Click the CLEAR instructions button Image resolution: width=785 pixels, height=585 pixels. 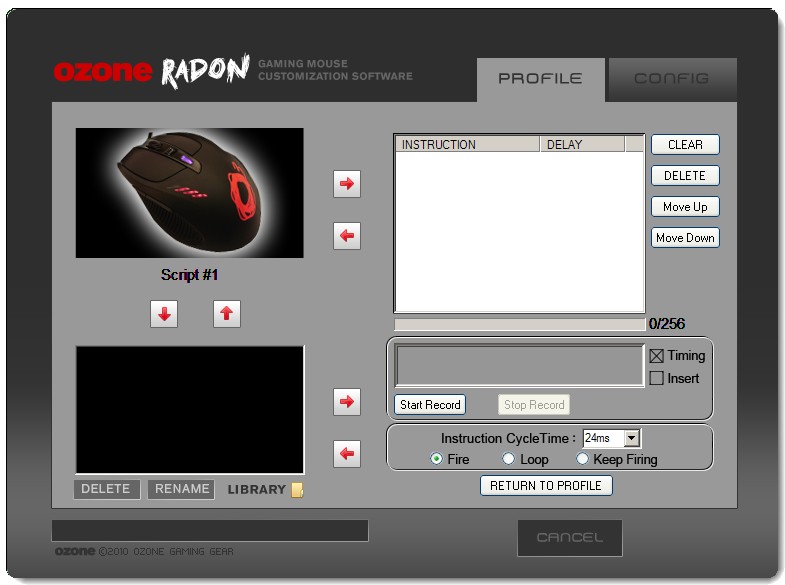[685, 145]
